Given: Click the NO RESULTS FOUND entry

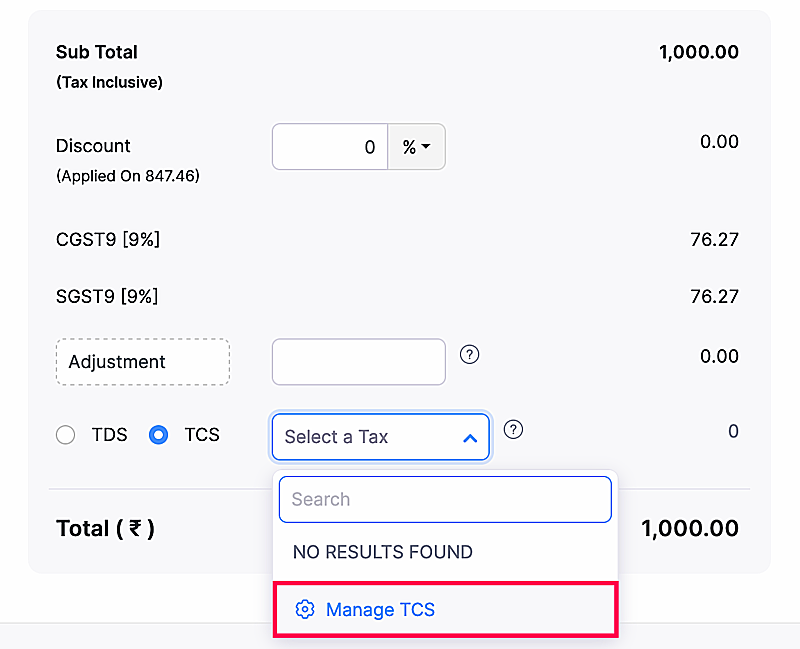Looking at the screenshot, I should tap(383, 551).
